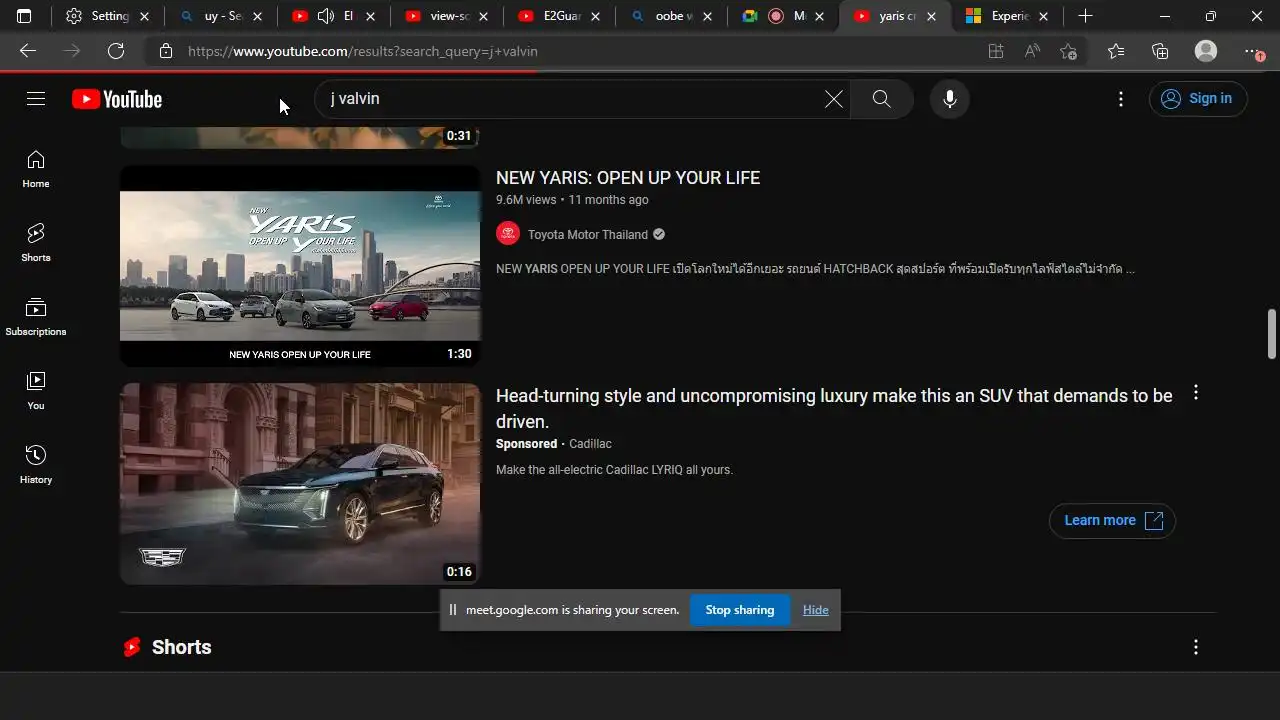This screenshot has height=720, width=1280.
Task: Clear the search query with X icon
Action: [833, 99]
